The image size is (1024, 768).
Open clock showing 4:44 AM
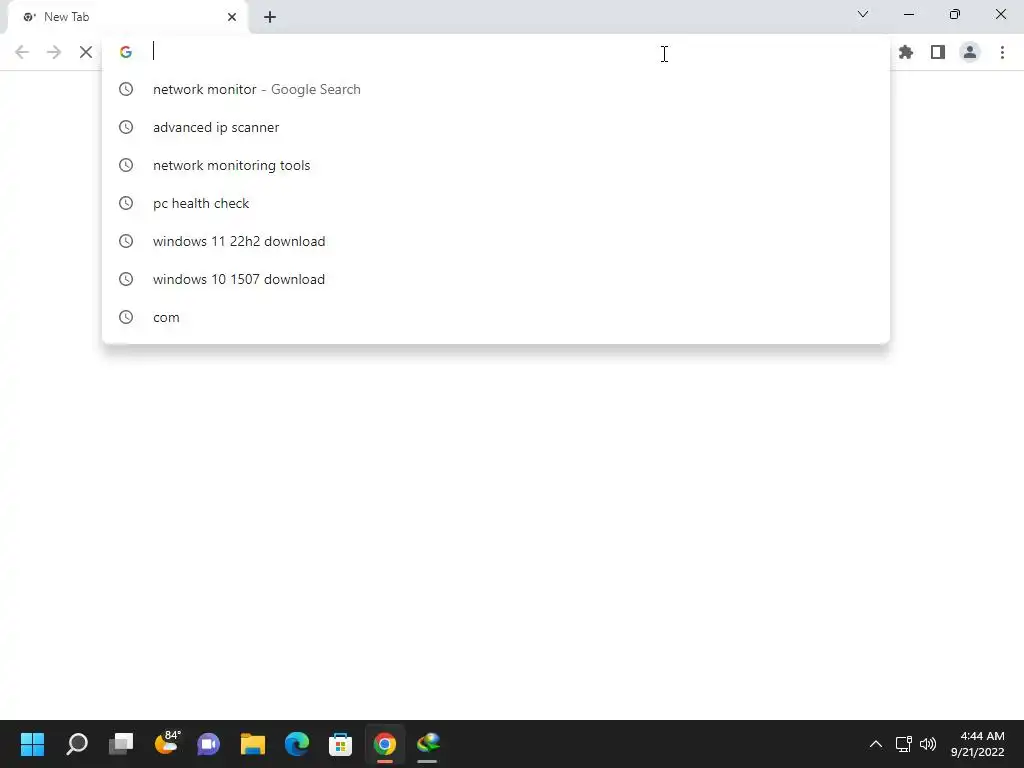978,744
